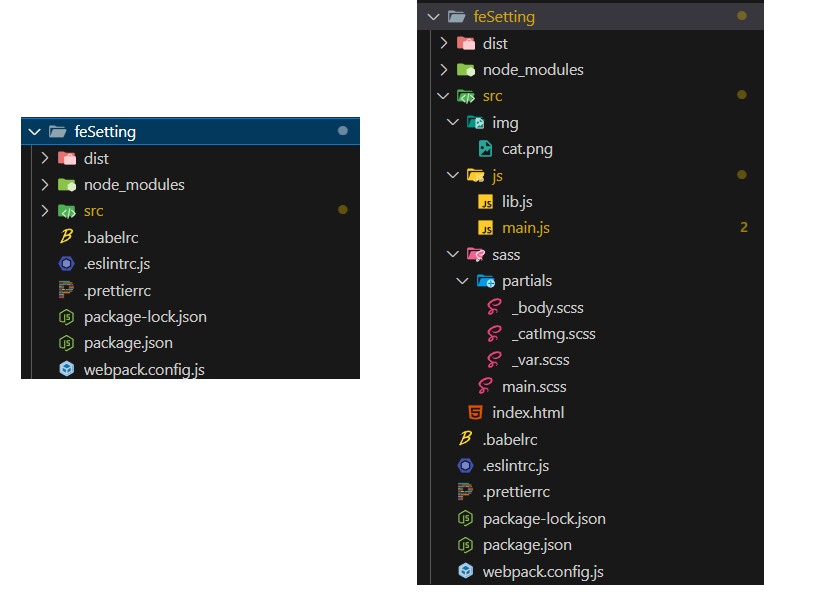Click blue partials folder icon
The width and height of the screenshot is (825, 602).
(486, 282)
